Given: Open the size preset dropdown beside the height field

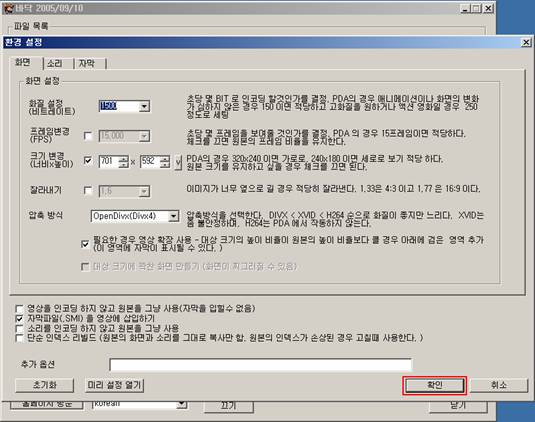Looking at the screenshot, I should pos(177,162).
